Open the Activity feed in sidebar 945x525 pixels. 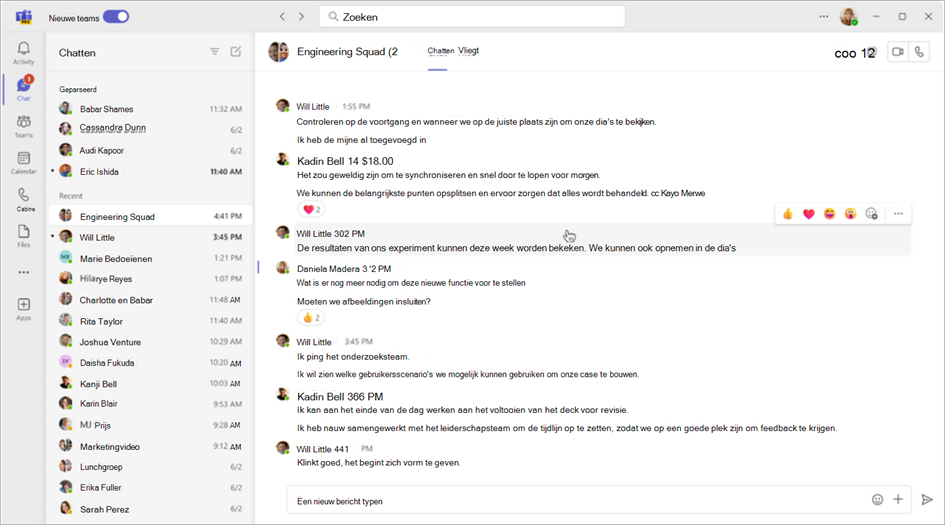23,52
